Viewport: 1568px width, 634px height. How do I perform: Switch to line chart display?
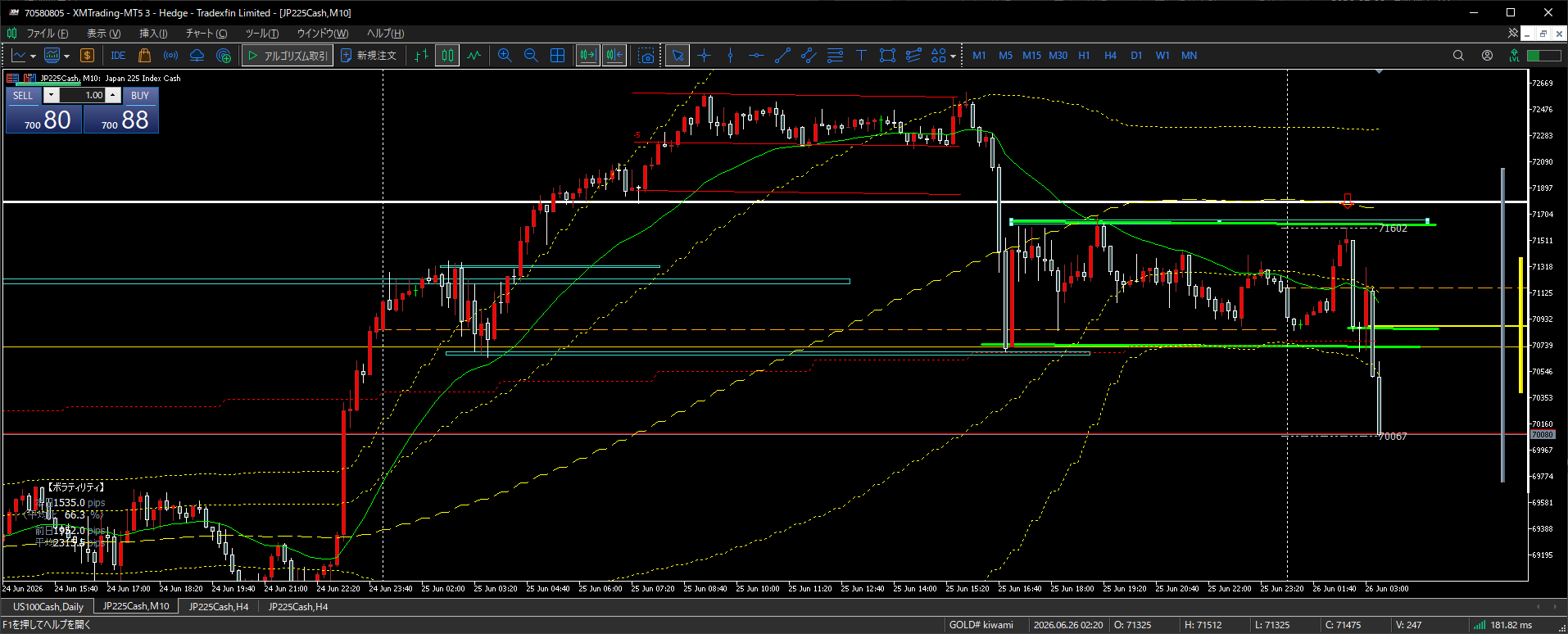(474, 56)
